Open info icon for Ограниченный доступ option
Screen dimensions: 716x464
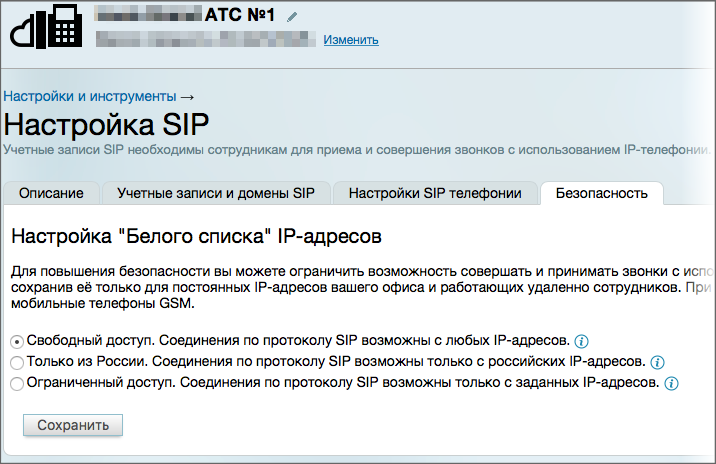click(671, 383)
